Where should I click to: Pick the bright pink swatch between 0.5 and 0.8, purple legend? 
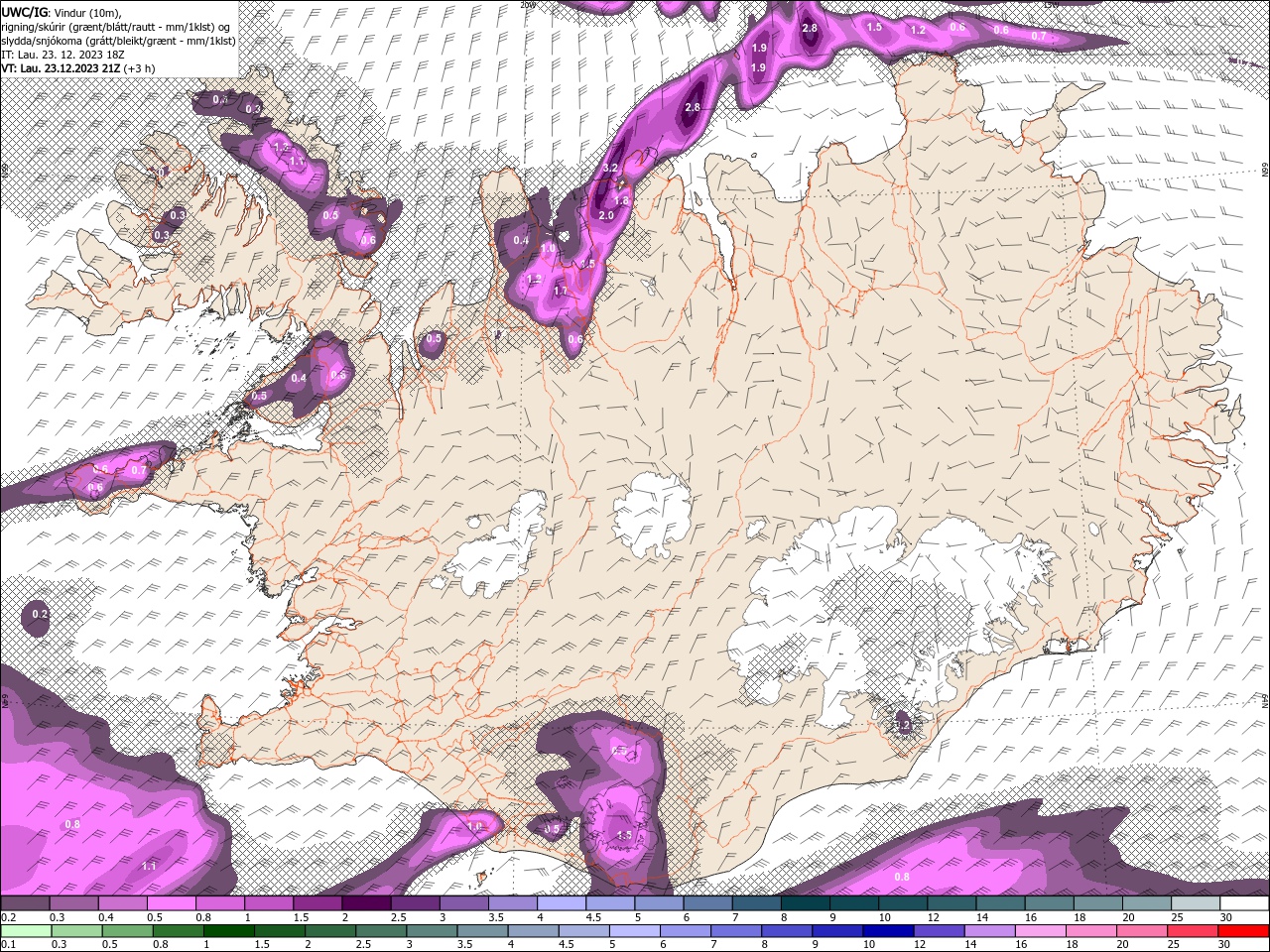[x=171, y=903]
